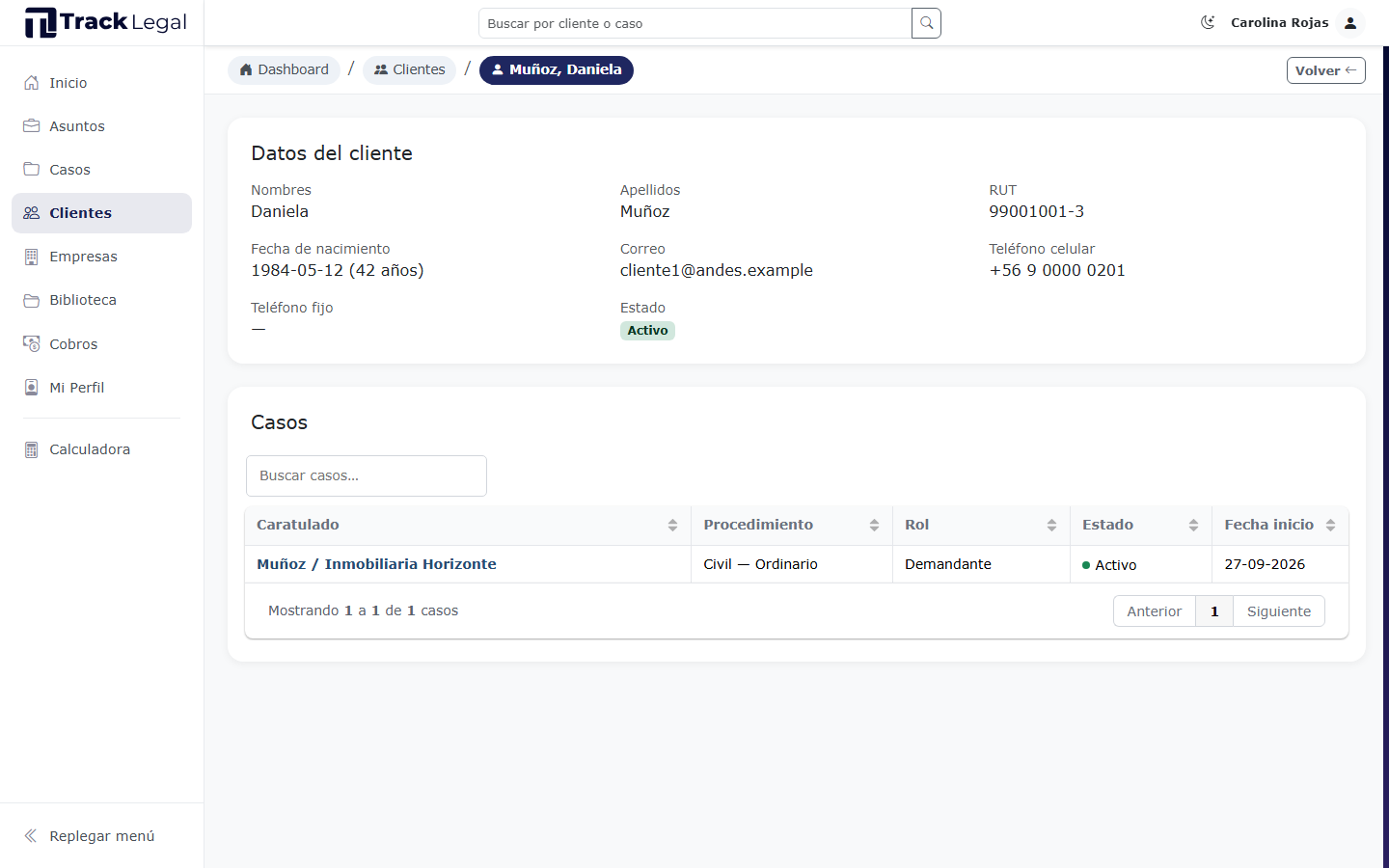Click the Cobros payments icon
This screenshot has height=868, width=1389.
[x=32, y=344]
